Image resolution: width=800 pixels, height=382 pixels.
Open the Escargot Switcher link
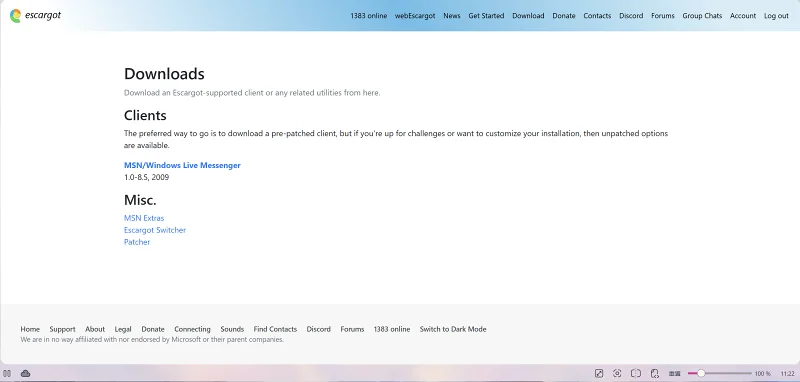pos(155,230)
